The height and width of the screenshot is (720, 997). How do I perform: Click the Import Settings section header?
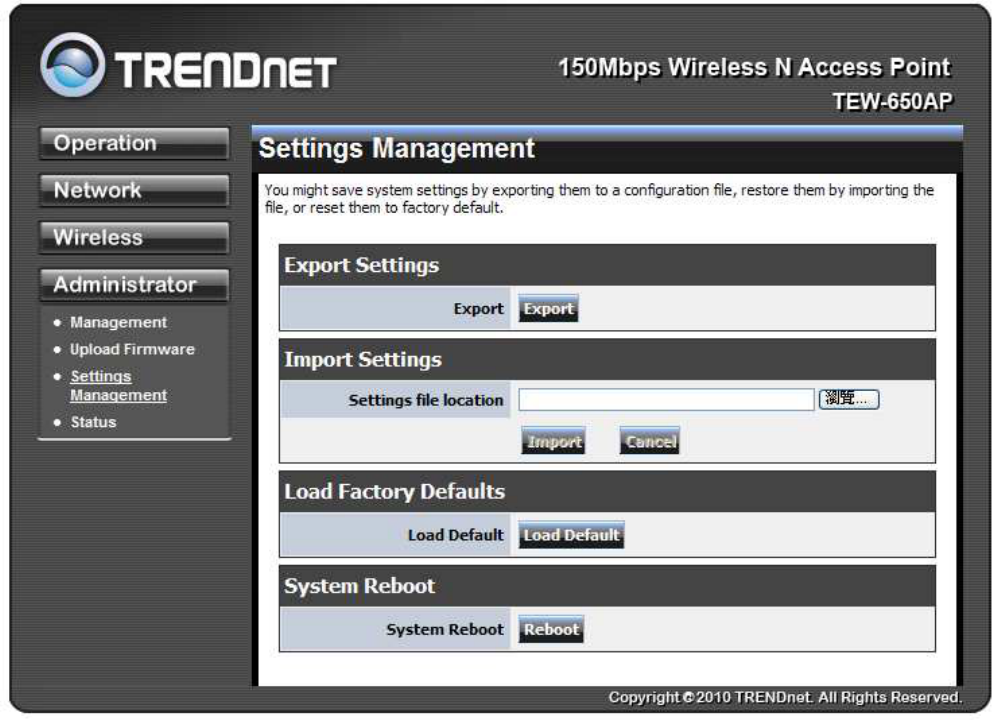607,359
